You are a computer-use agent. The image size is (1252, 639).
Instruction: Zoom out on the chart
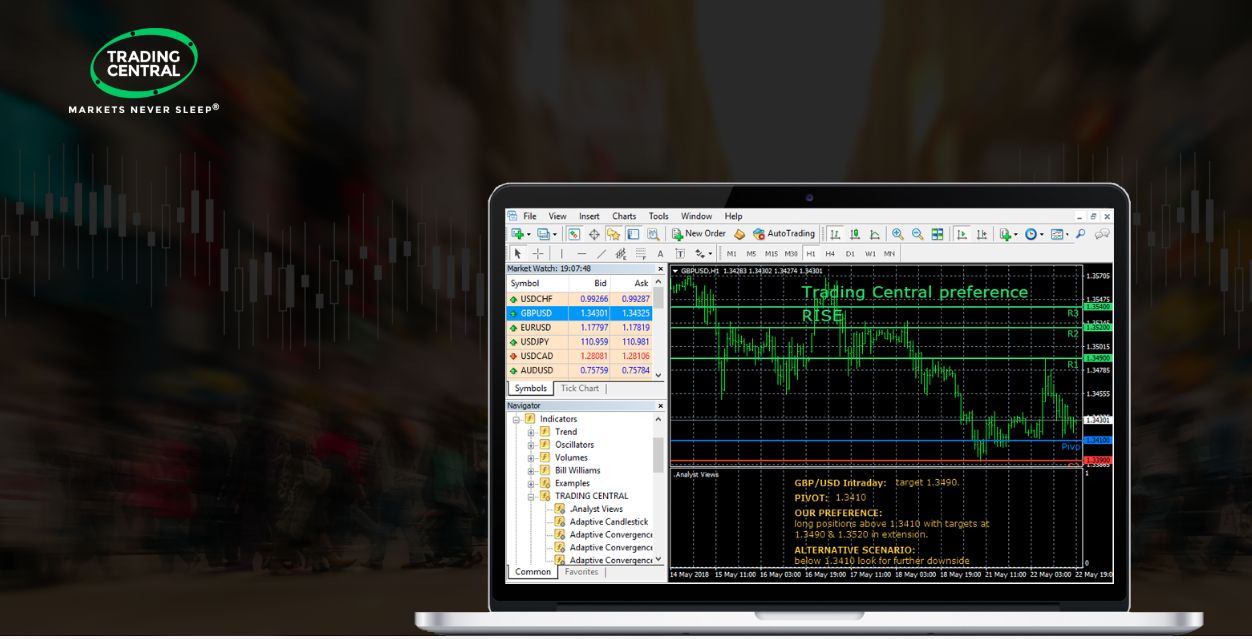tap(917, 234)
